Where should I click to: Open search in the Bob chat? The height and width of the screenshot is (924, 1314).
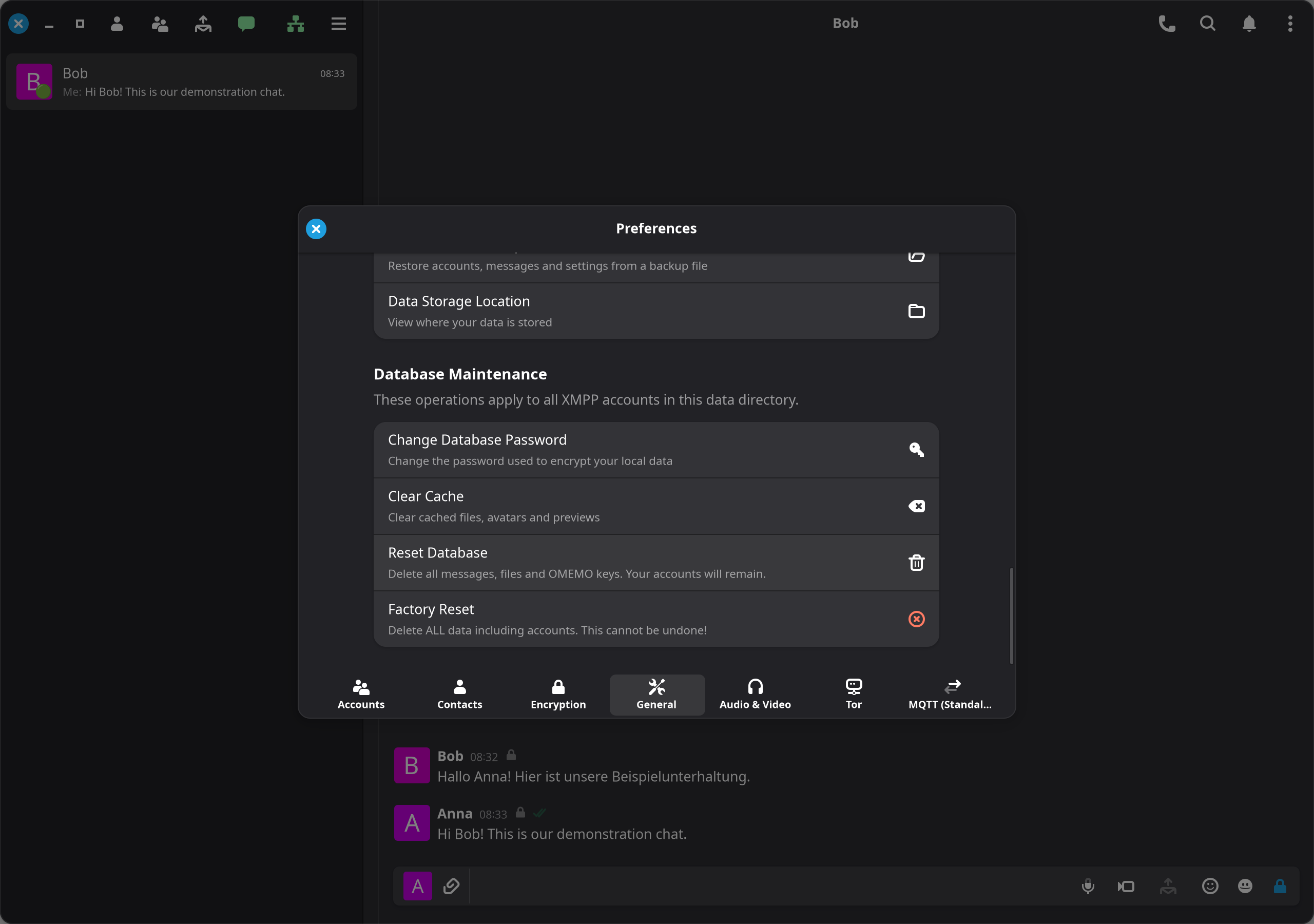click(x=1208, y=24)
